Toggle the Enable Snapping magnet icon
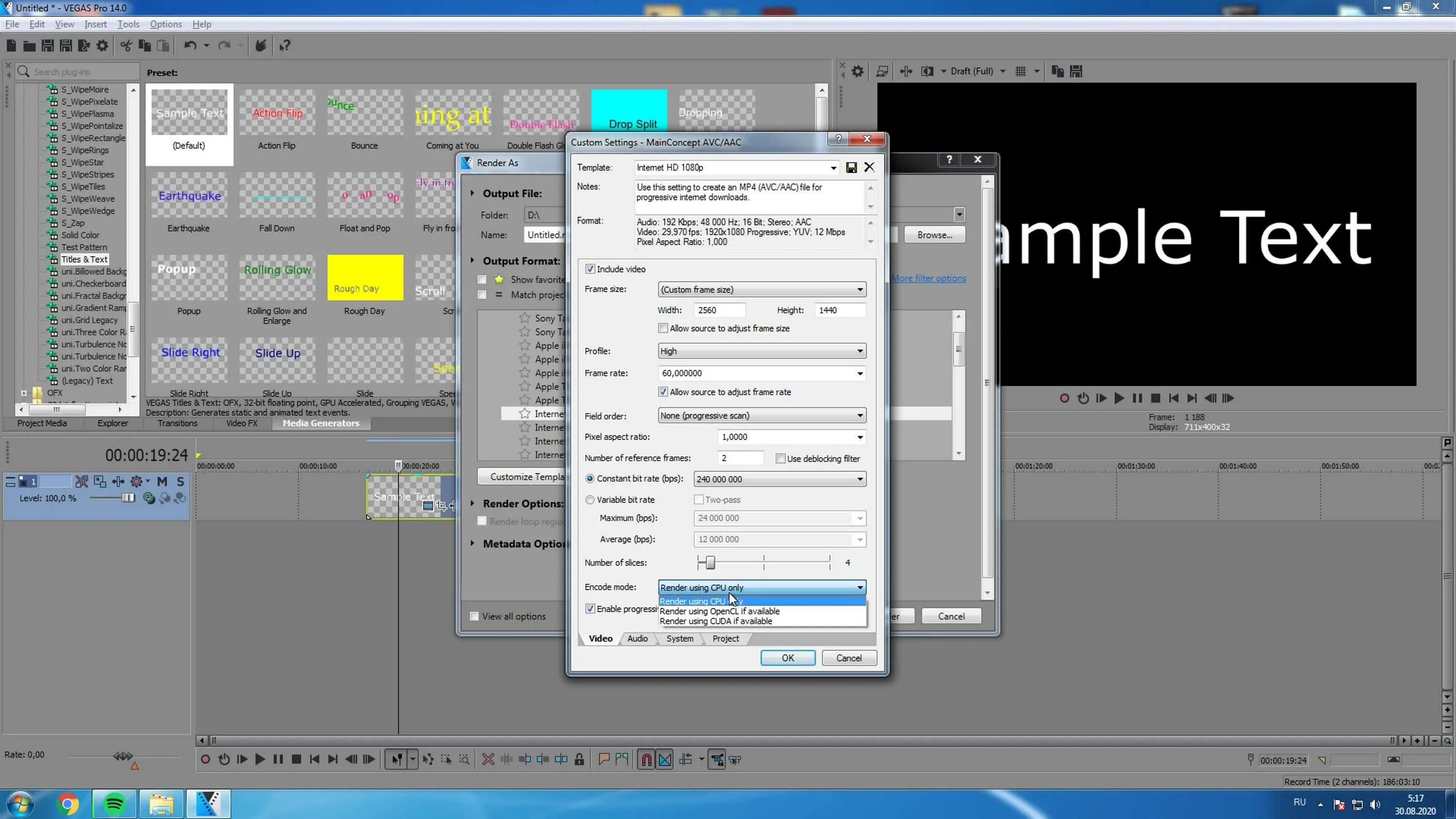The image size is (1456, 819). pyautogui.click(x=646, y=759)
